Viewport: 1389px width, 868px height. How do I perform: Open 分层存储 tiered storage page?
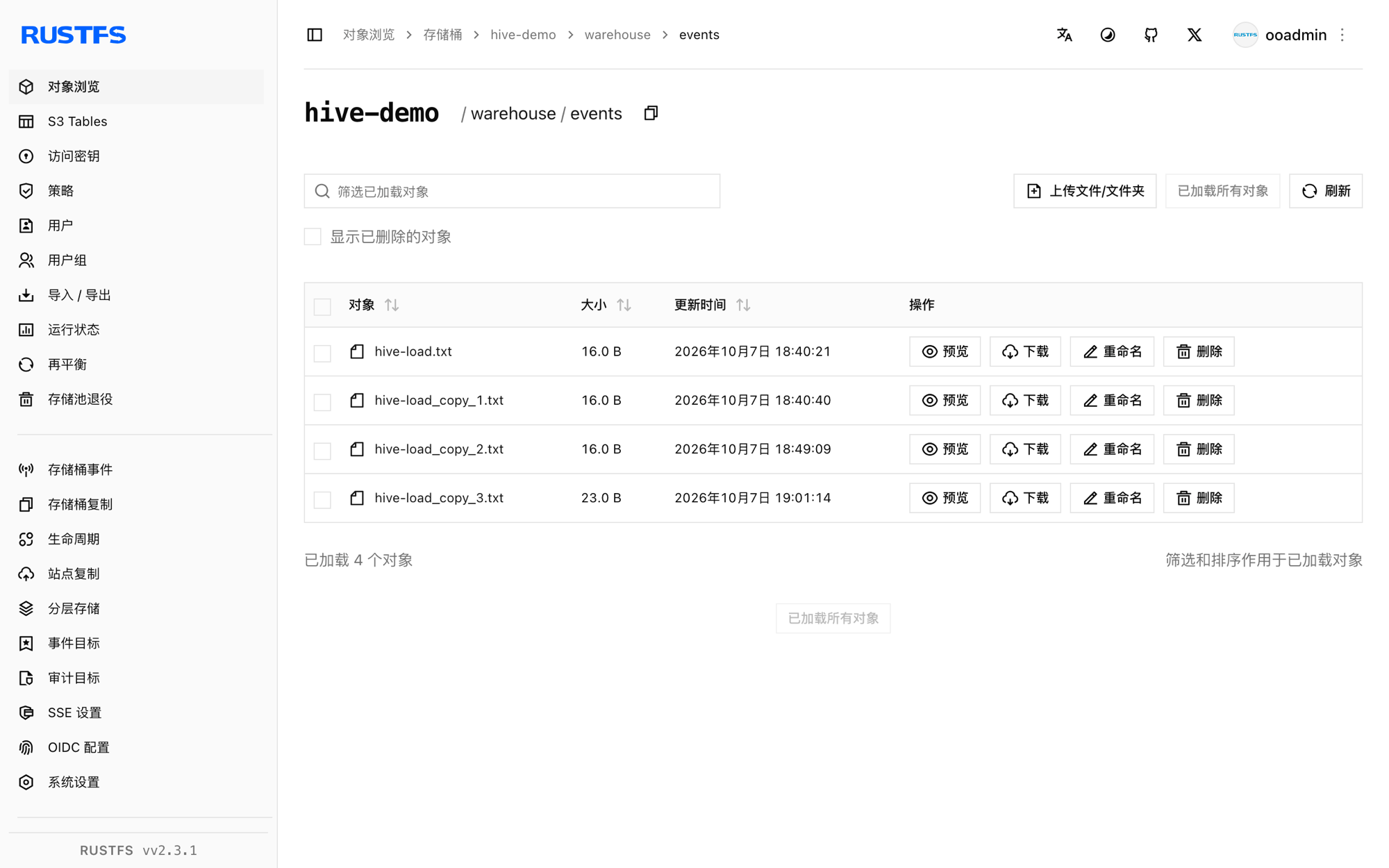(136, 608)
